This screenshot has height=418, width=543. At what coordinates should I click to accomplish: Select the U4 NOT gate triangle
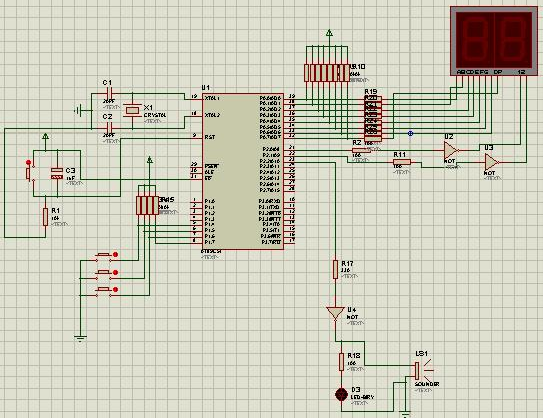335,313
